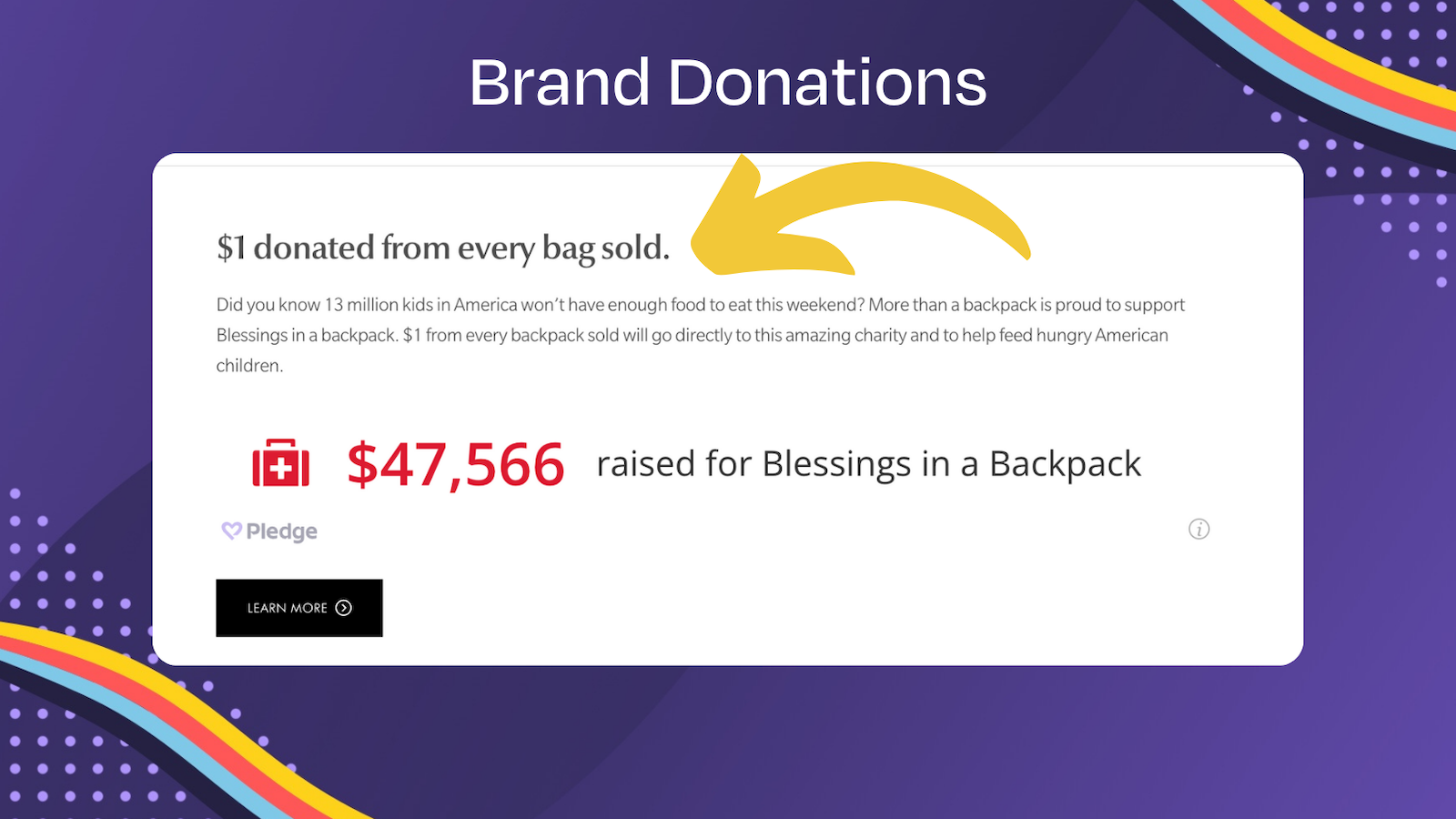Select the Brand Donations title

tap(728, 82)
